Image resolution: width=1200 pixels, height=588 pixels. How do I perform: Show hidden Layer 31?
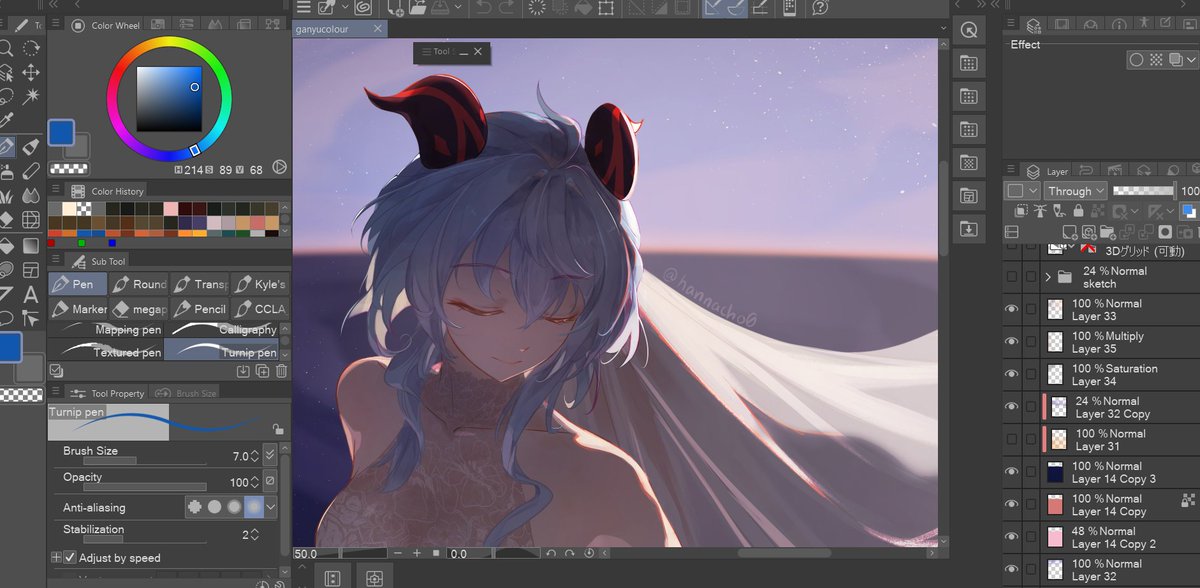click(1011, 440)
